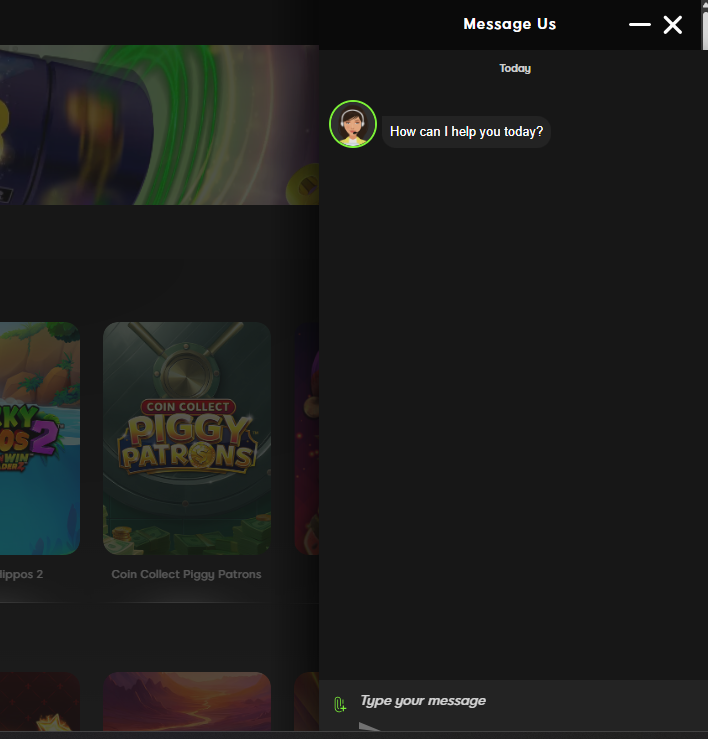This screenshot has height=739, width=708.
Task: Open the Hippos 2 game thumbnail
Action: point(40,437)
